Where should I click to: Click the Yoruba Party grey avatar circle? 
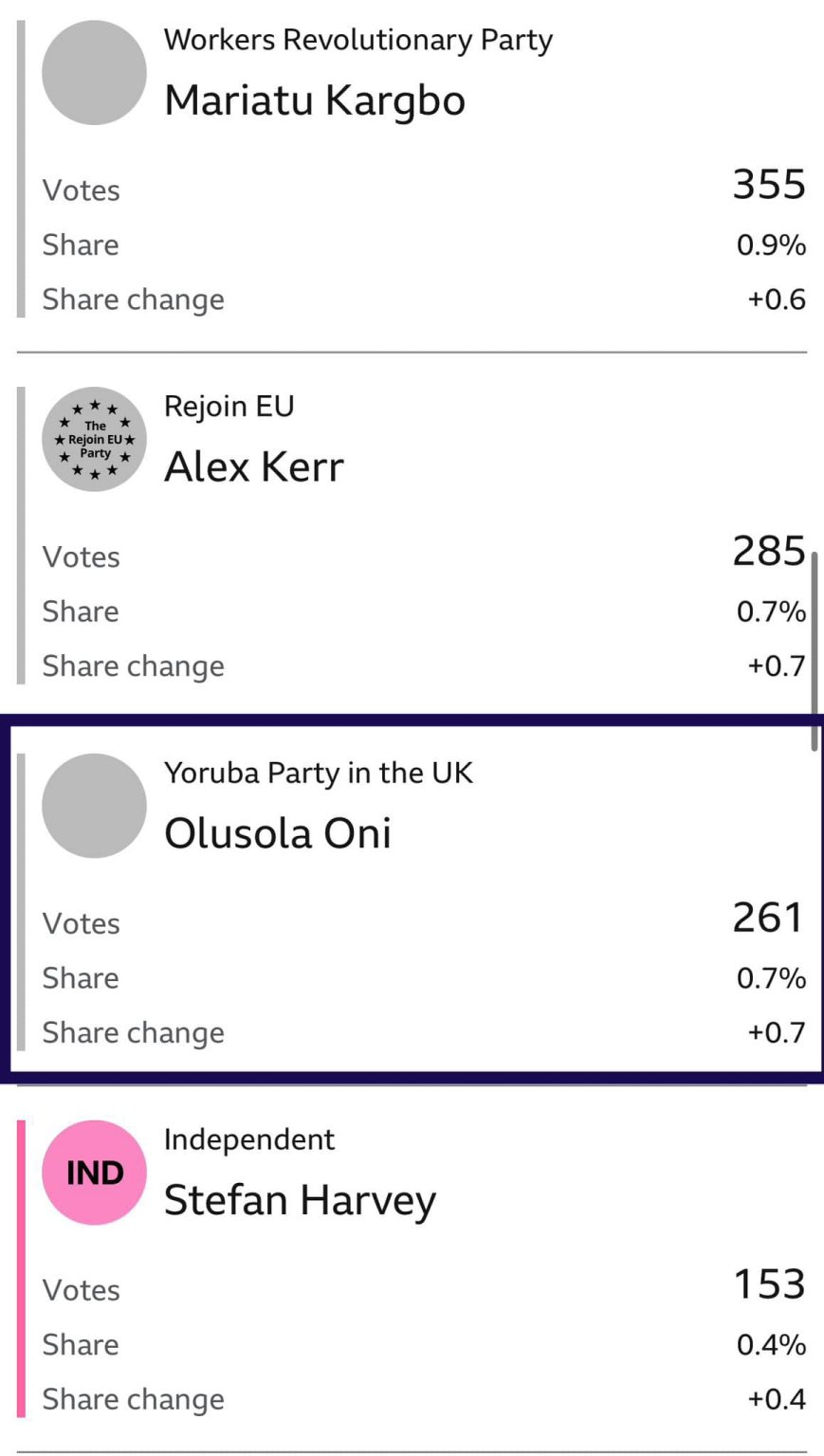pos(95,806)
